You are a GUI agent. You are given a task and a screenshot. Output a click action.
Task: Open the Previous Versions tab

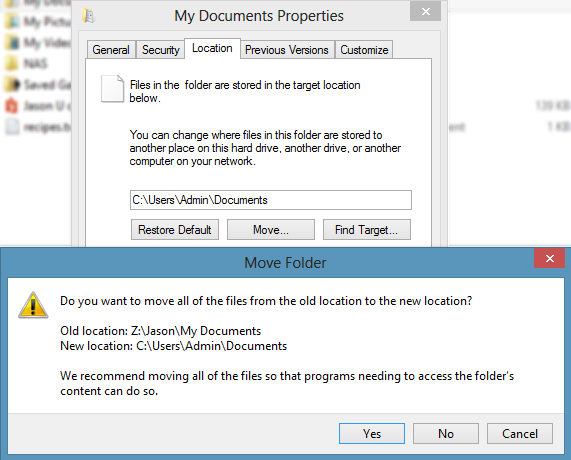click(x=287, y=50)
